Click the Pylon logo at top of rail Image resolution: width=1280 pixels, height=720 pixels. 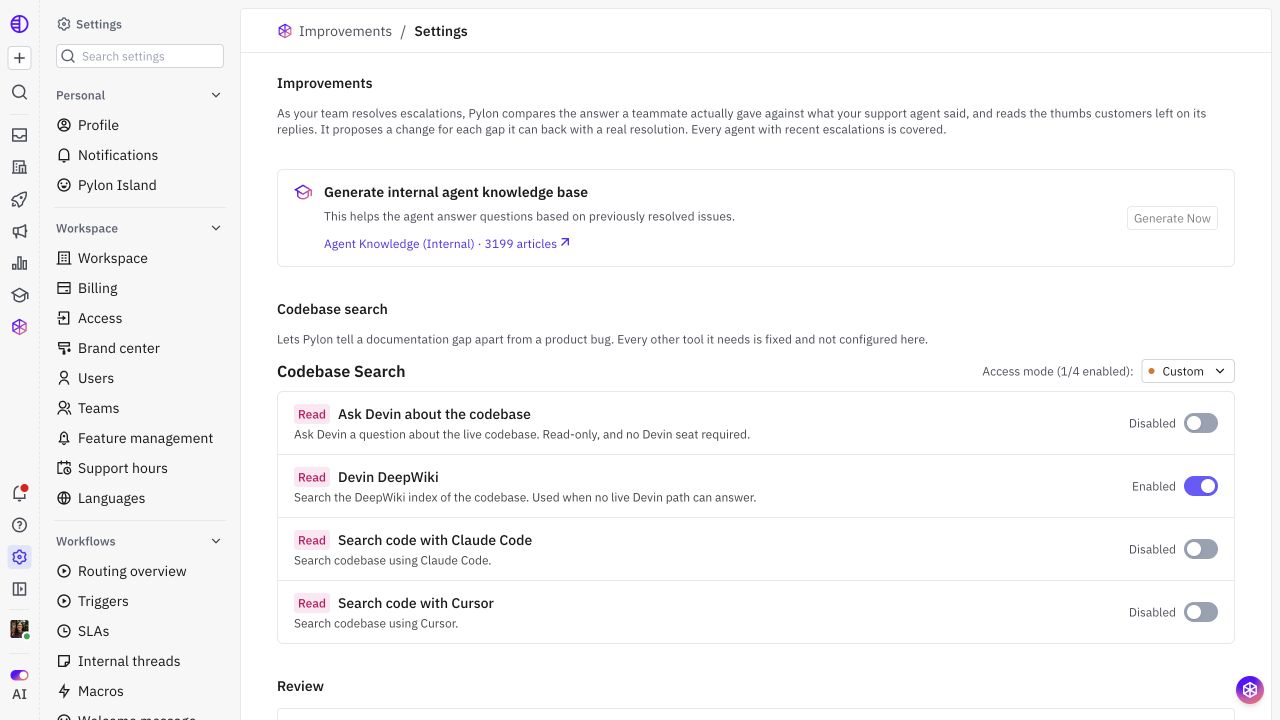click(x=19, y=24)
